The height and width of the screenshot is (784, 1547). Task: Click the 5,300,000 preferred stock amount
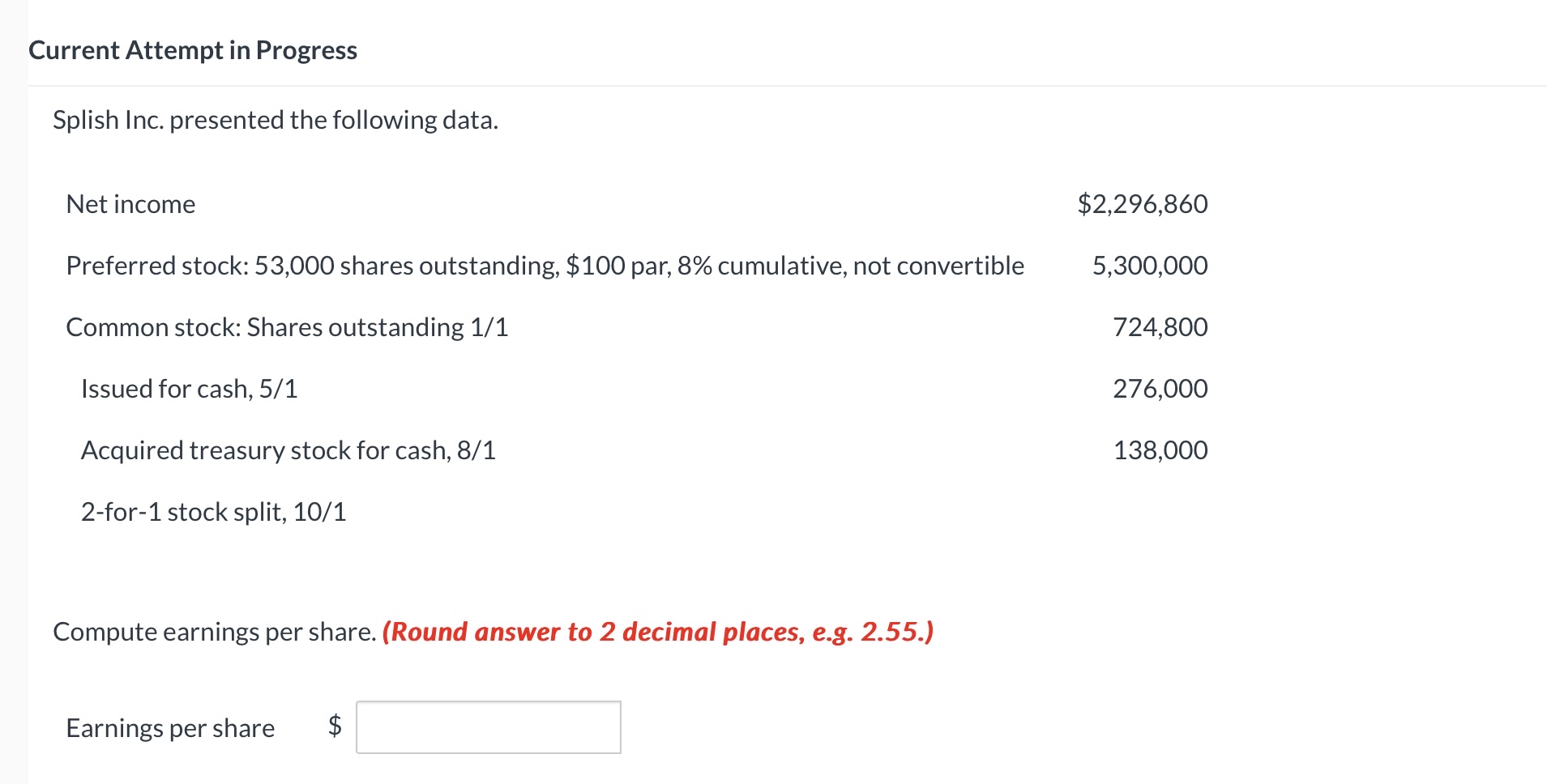(x=1150, y=266)
